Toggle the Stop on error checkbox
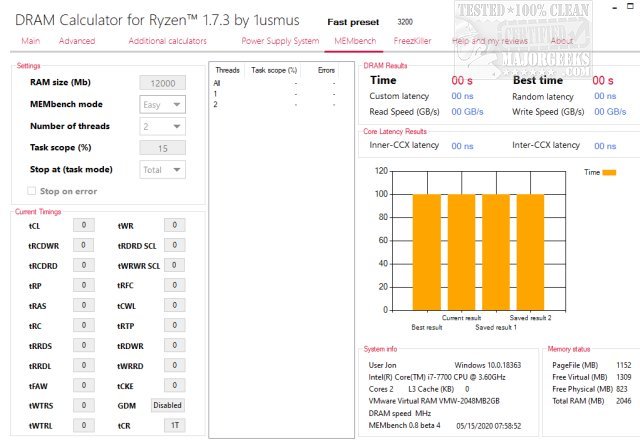The width and height of the screenshot is (640, 448). pyautogui.click(x=31, y=191)
